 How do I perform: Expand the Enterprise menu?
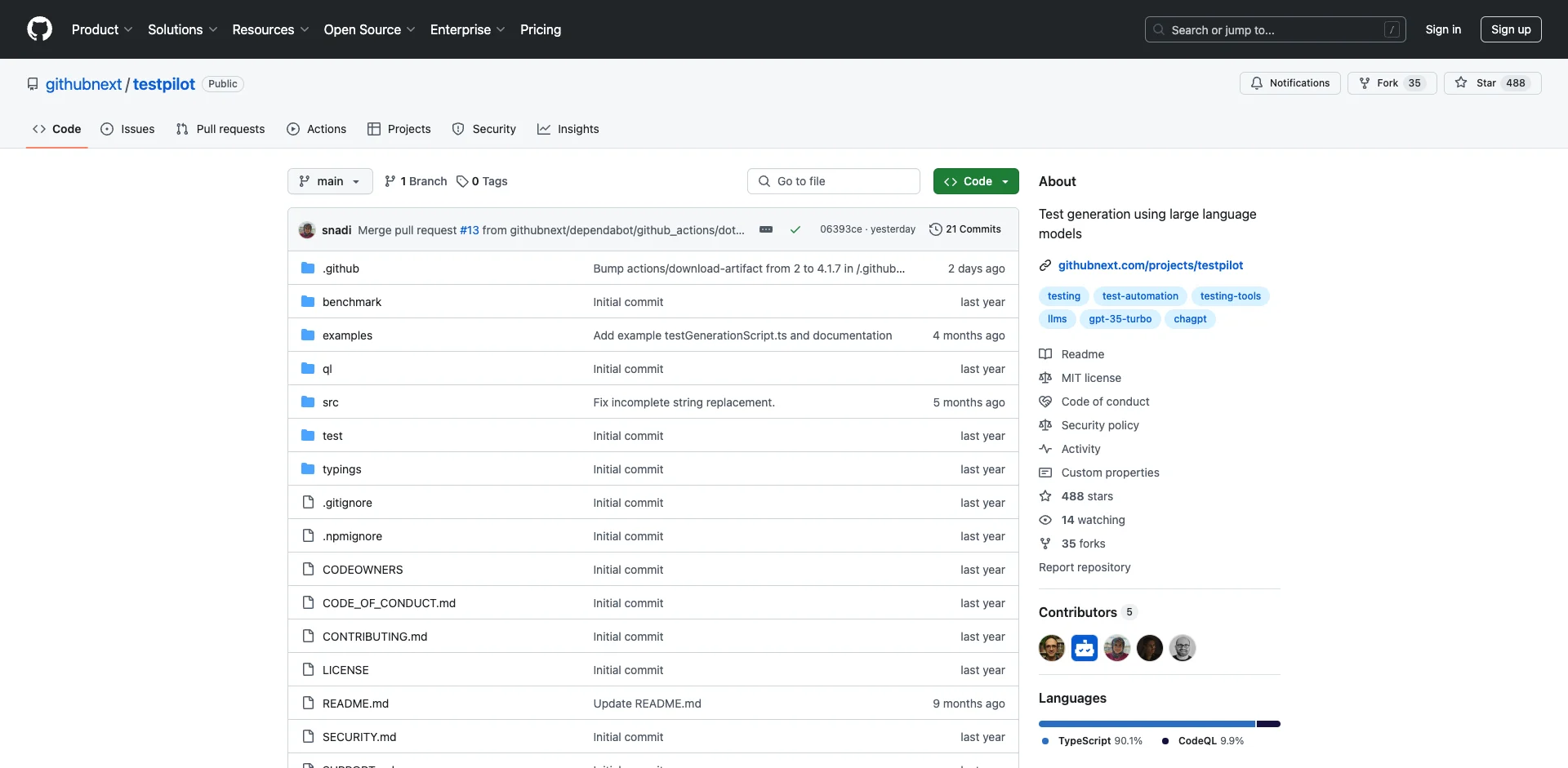click(468, 29)
